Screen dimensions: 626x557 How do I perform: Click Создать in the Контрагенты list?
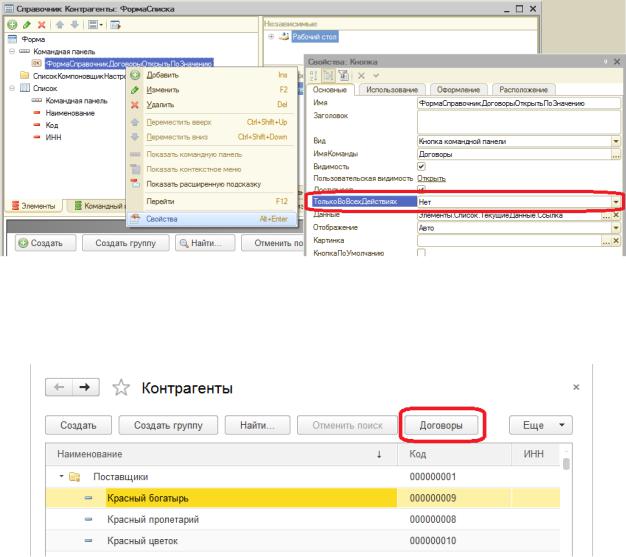click(78, 425)
